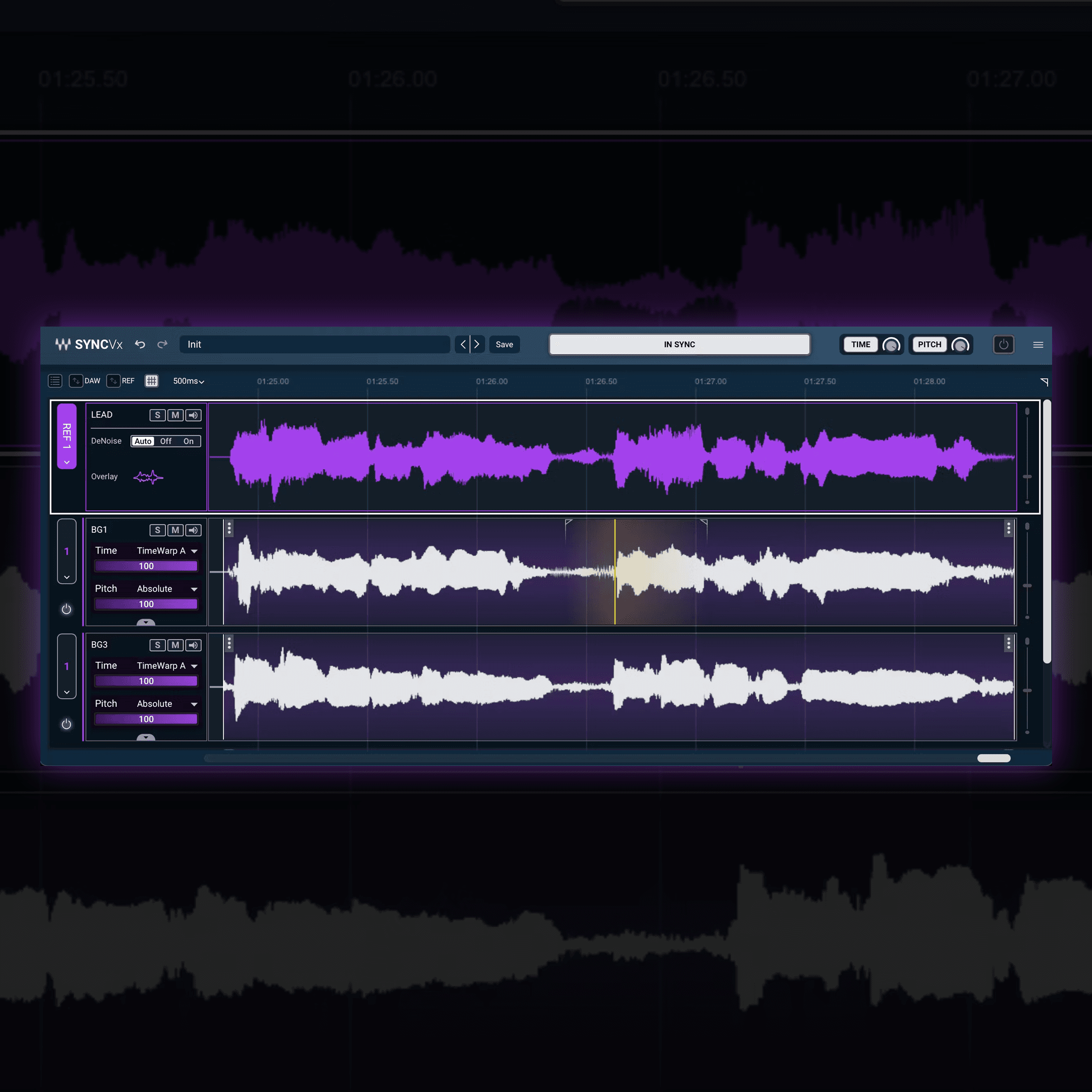Click the Waves SYNC Vx logo
The height and width of the screenshot is (1092, 1092).
pos(89,344)
